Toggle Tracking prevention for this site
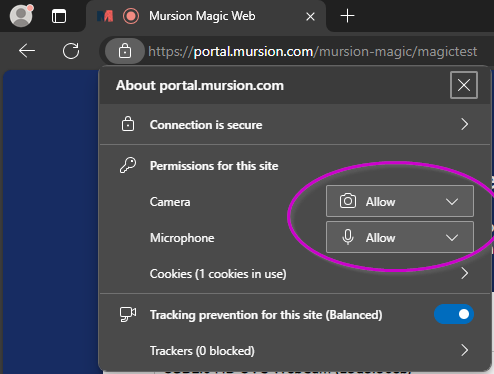 point(454,314)
